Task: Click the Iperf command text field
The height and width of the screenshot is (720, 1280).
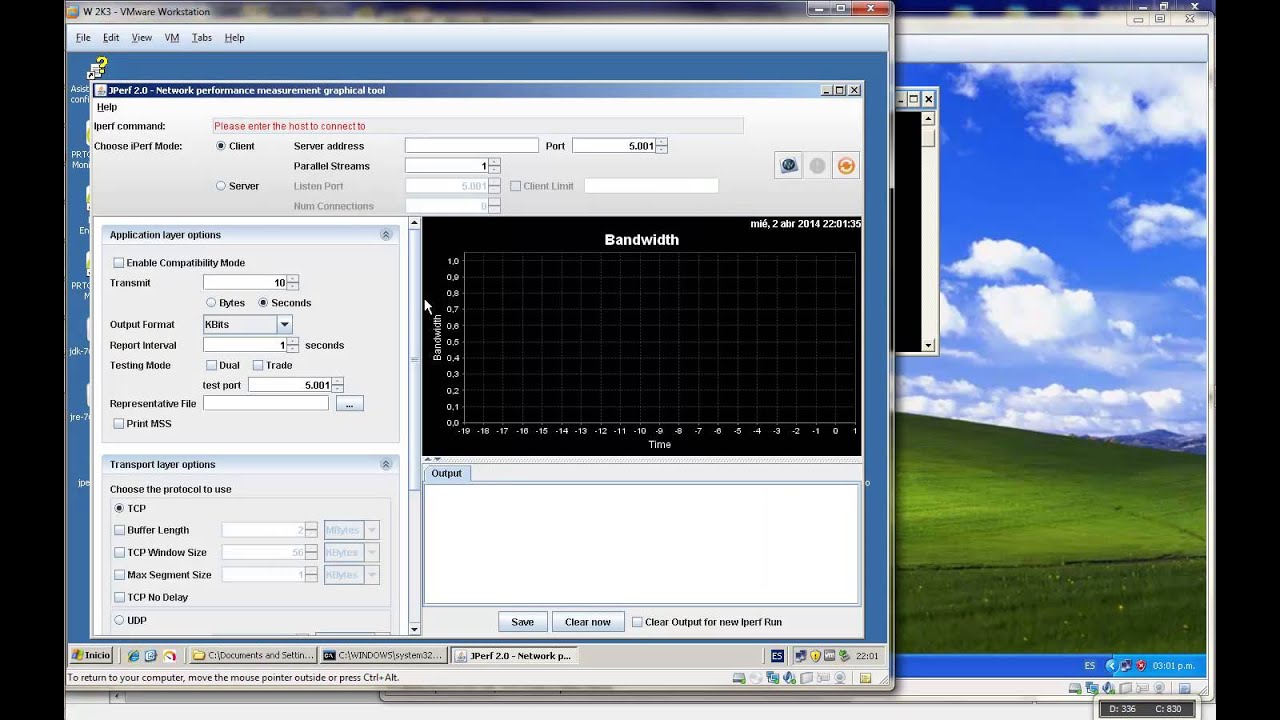Action: point(478,126)
